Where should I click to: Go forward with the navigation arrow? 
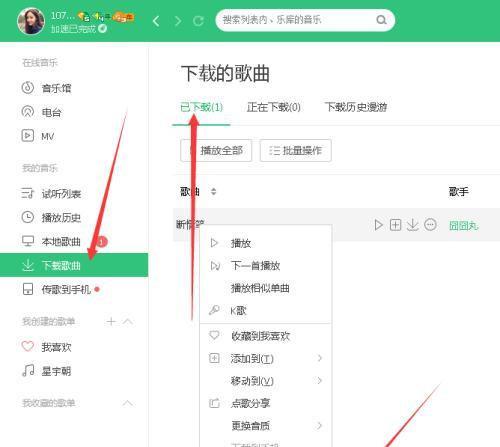pyautogui.click(x=178, y=21)
